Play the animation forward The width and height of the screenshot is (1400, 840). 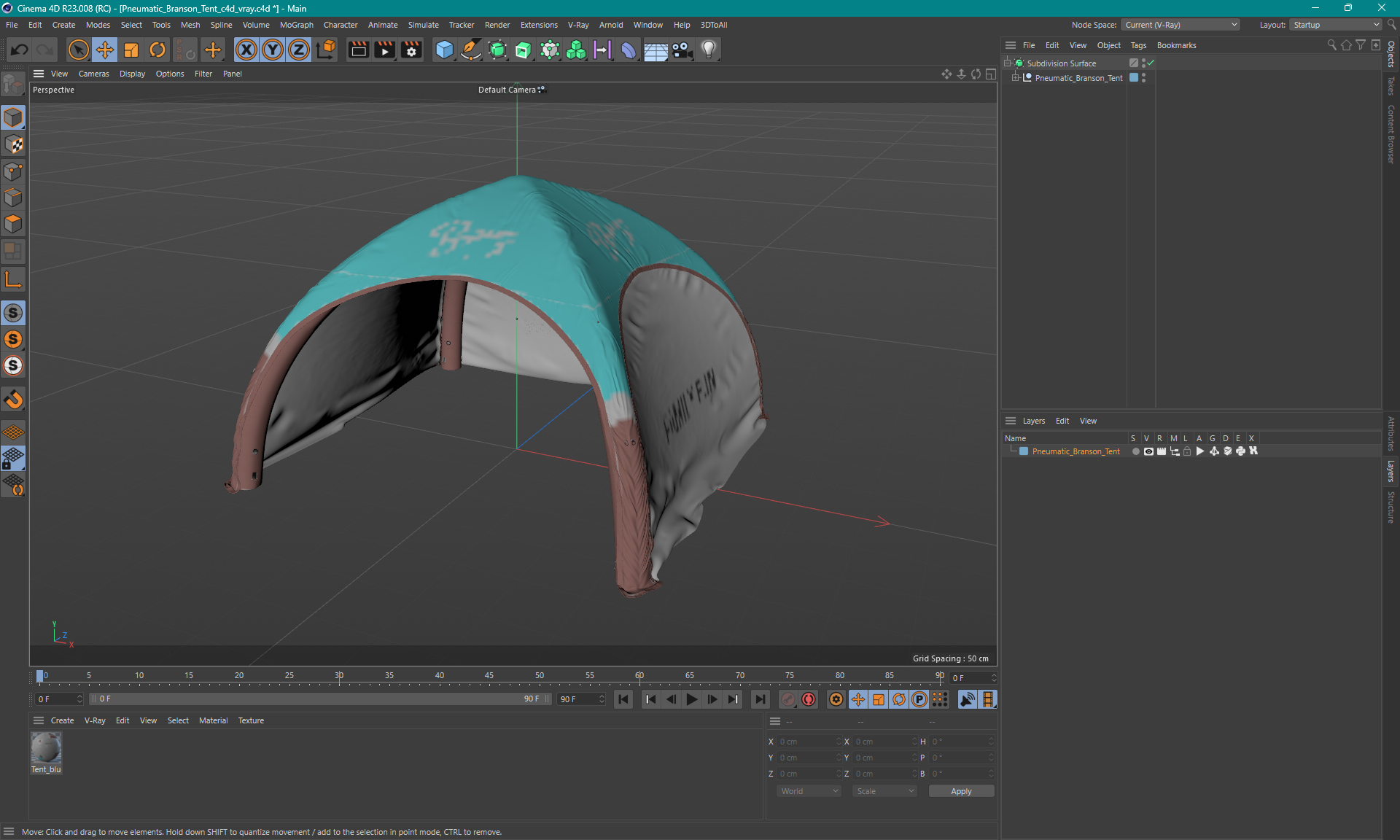(x=692, y=699)
